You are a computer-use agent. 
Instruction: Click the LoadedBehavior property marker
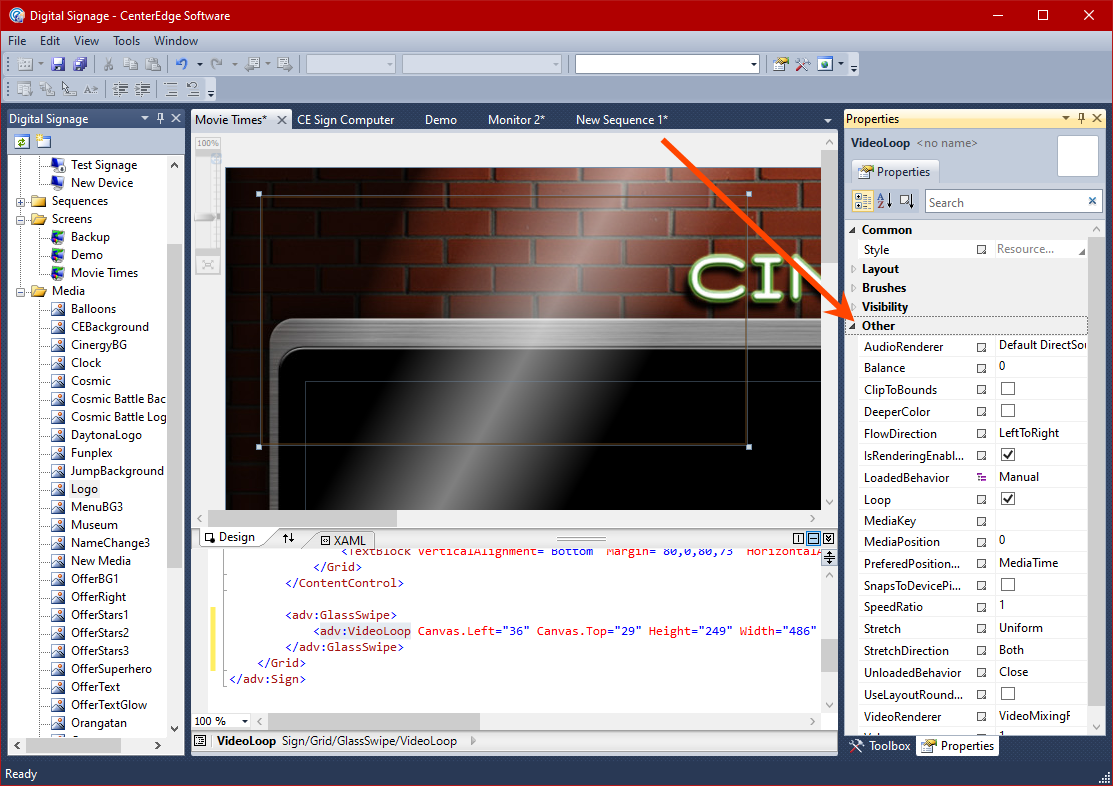click(981, 477)
